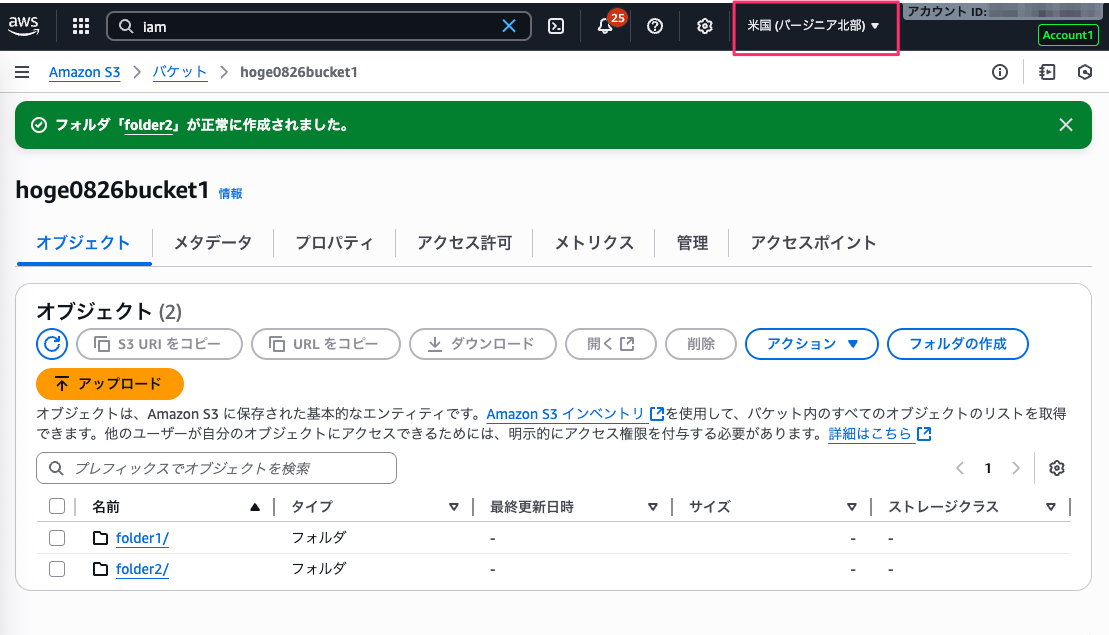1109x635 pixels.
Task: Focus the top AWS search bar
Action: (x=318, y=26)
